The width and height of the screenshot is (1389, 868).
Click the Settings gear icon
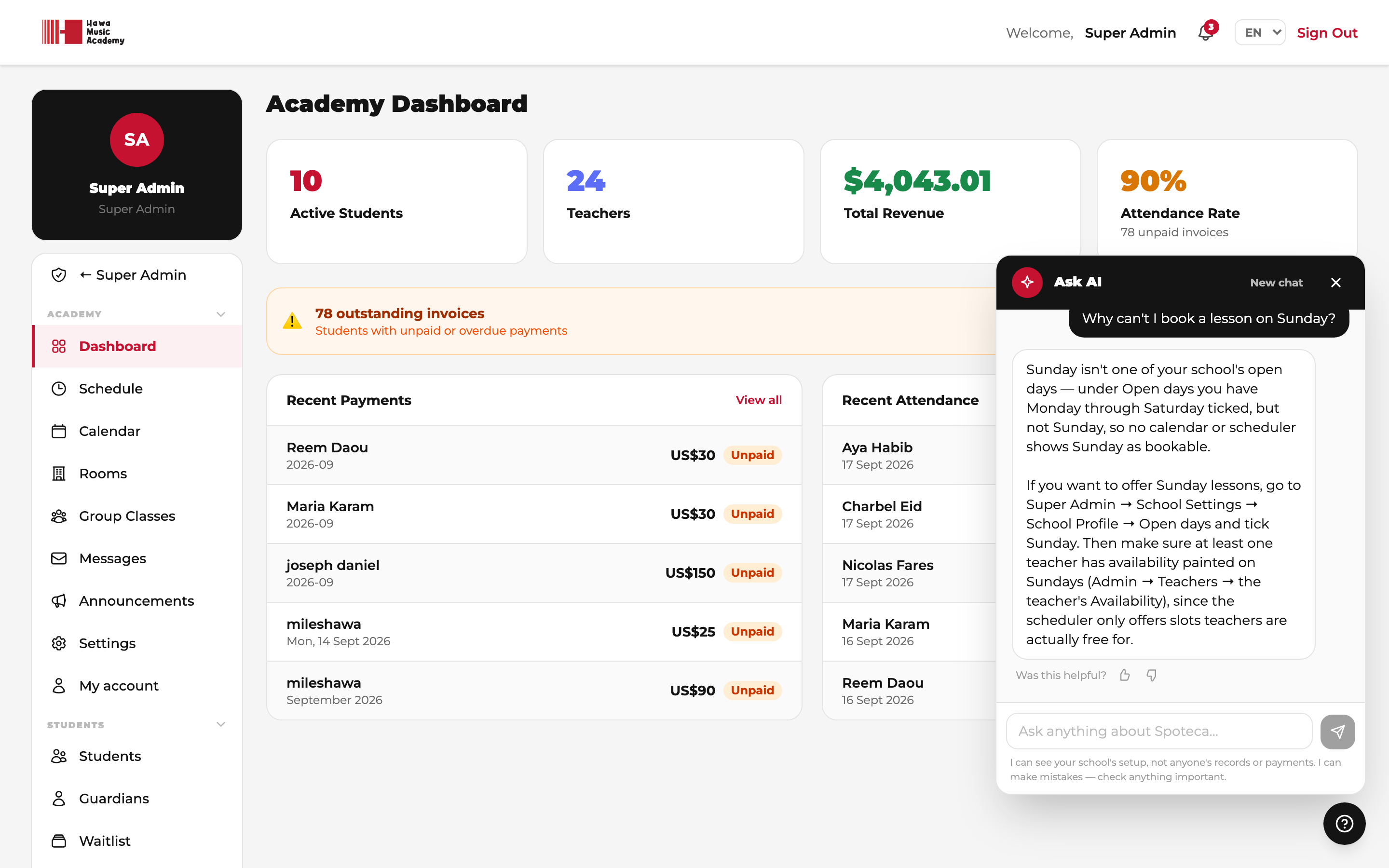pos(58,644)
